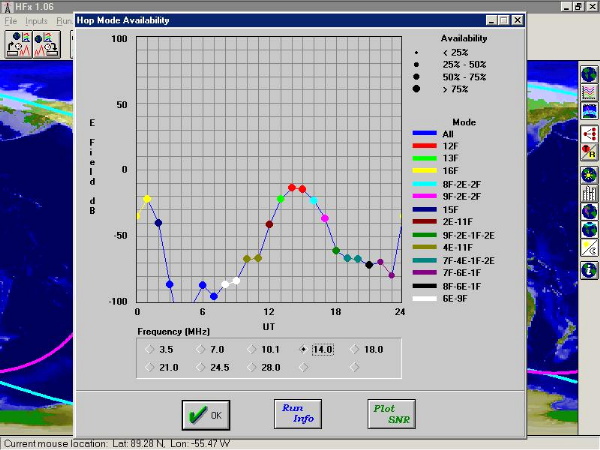Click the 7F-6E-1F mode legend label
Image resolution: width=600 pixels, height=450 pixels.
[x=461, y=273]
